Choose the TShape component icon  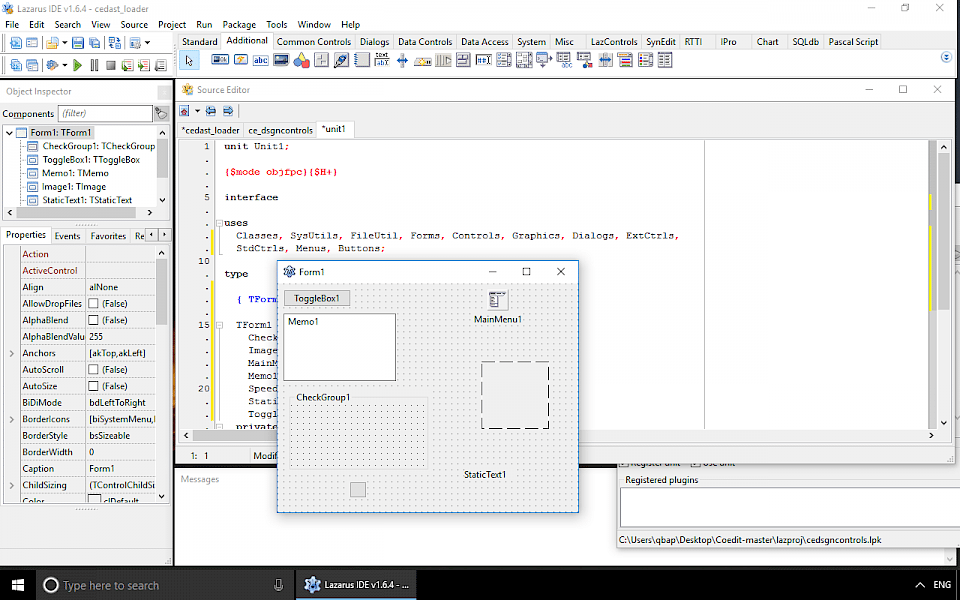point(301,60)
